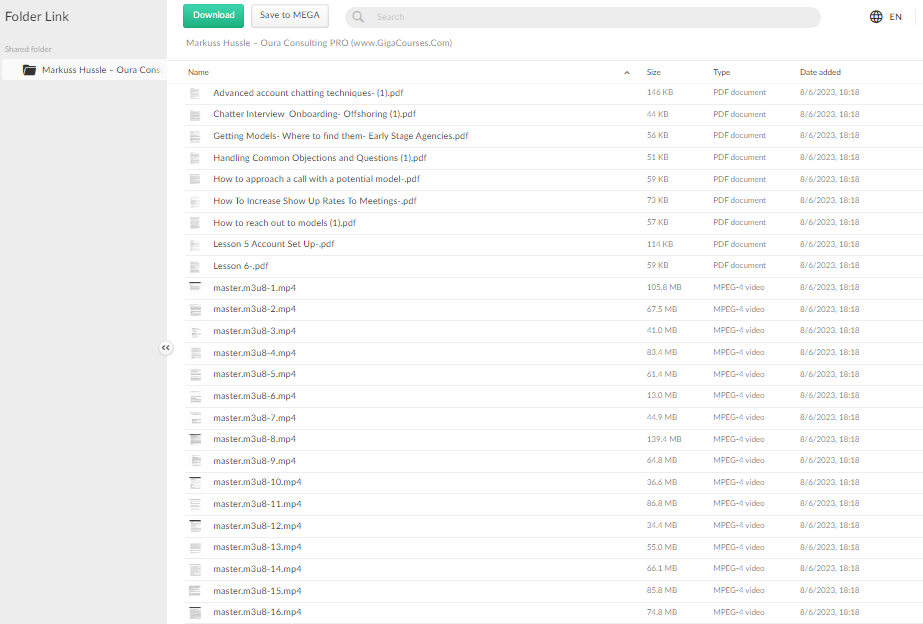Collapse the sidebar using the double-chevron control
923x624 pixels.
[166, 347]
